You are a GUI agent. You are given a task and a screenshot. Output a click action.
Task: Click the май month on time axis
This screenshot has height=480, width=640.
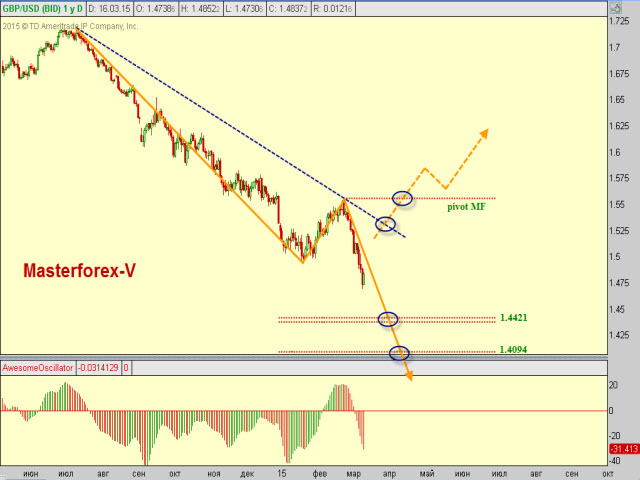(x=427, y=474)
